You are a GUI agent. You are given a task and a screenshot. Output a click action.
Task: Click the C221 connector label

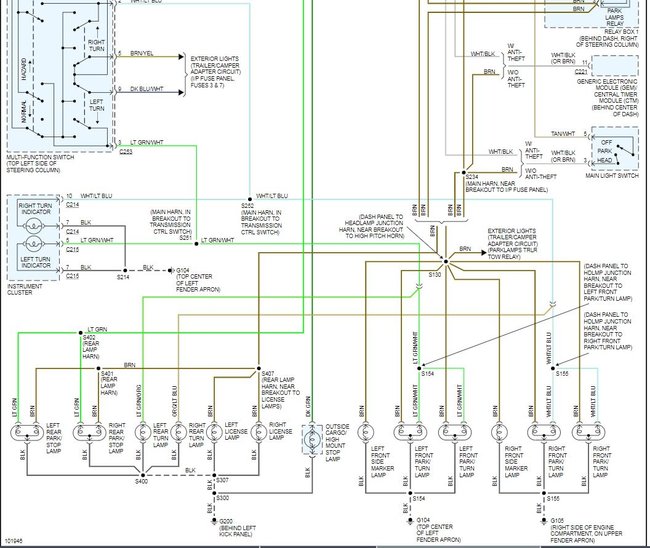pyautogui.click(x=581, y=72)
